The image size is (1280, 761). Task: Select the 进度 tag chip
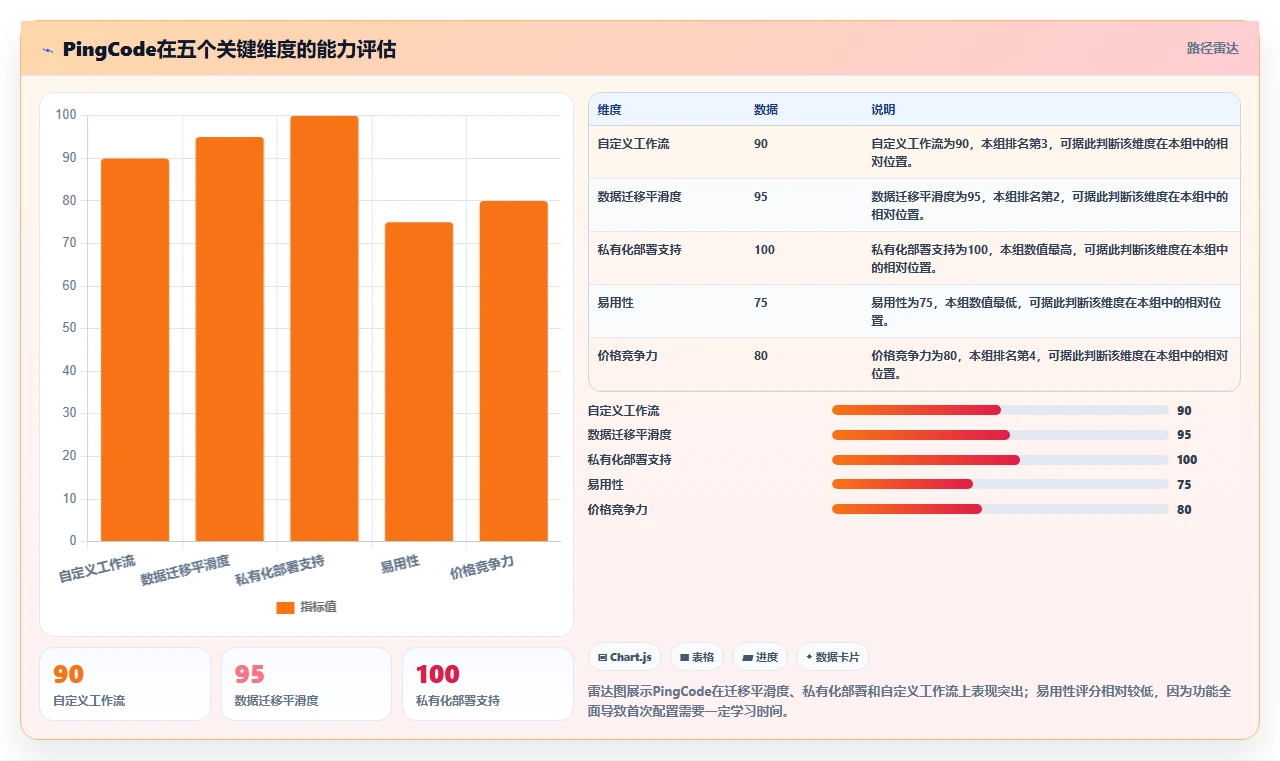[x=760, y=657]
